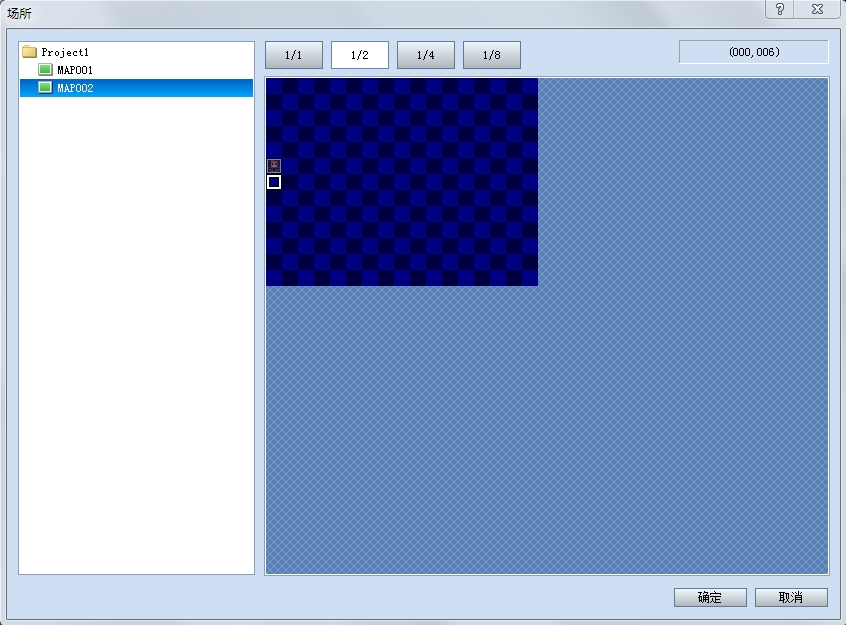Select the MAP001 tree item
The image size is (846, 625).
(75, 70)
